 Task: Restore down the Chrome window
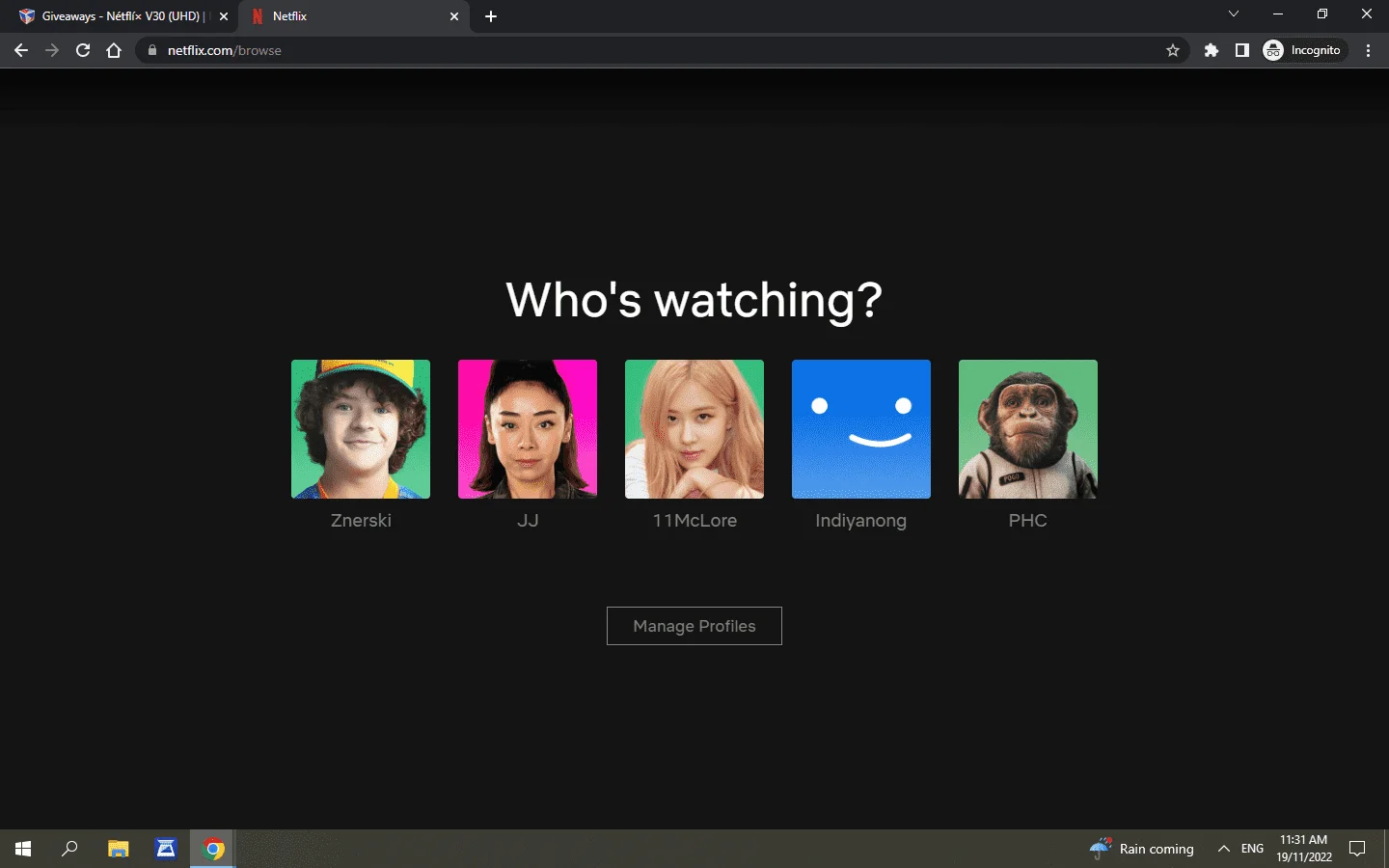[1322, 14]
